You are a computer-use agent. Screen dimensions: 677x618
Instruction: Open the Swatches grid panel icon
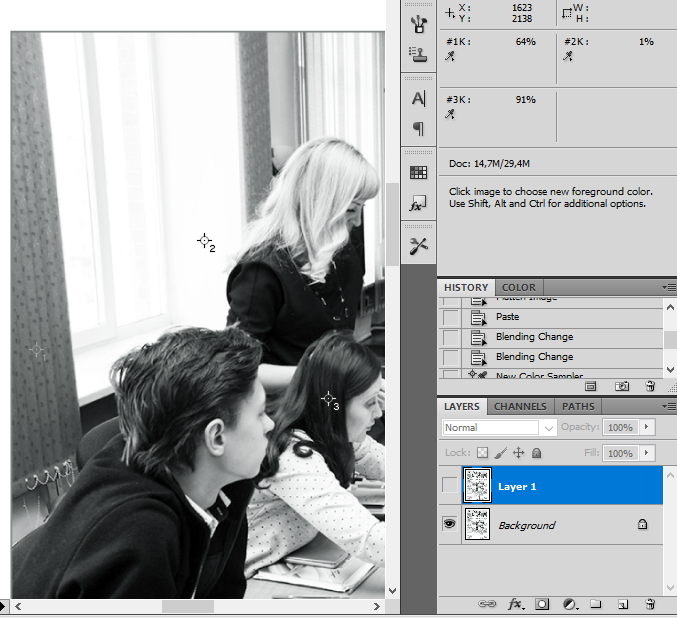418,173
